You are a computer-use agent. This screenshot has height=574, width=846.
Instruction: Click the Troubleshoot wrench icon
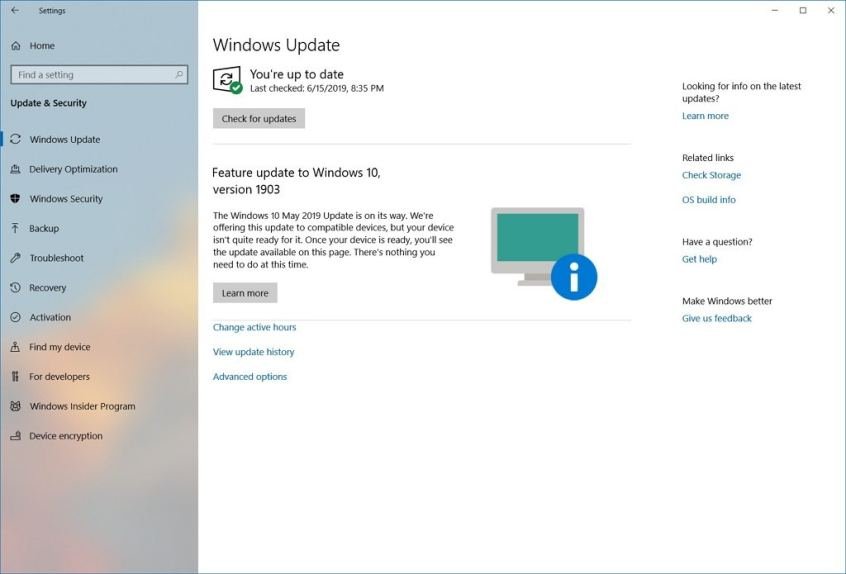(x=15, y=258)
